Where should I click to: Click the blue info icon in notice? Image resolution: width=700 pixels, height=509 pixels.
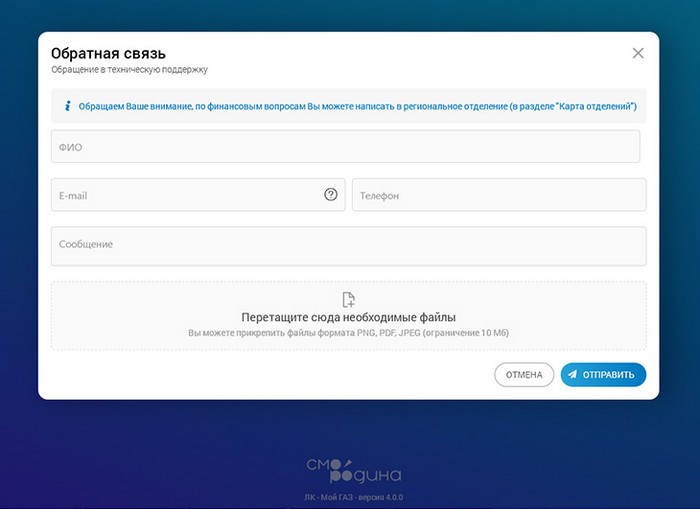(68, 106)
